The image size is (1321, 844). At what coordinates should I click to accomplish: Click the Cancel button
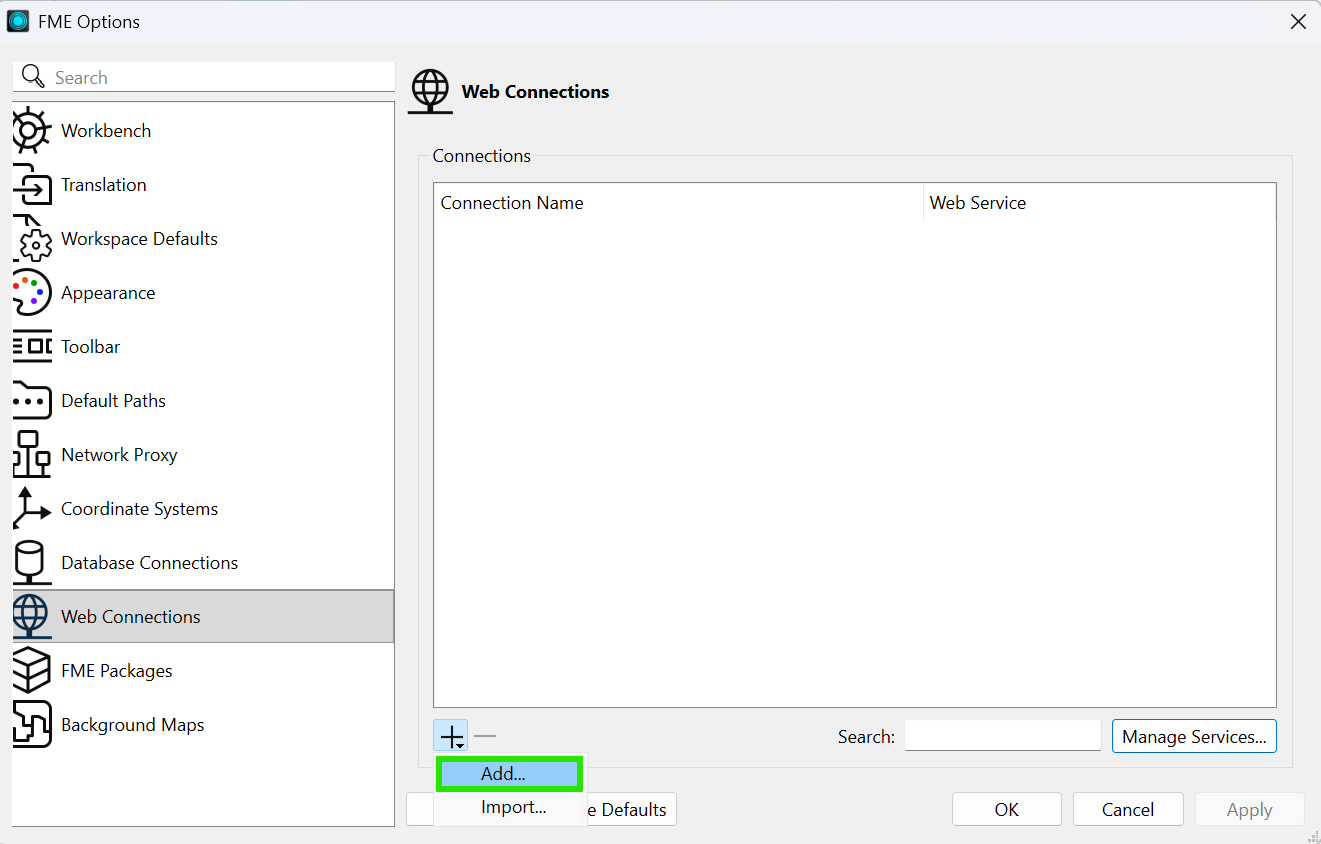pos(1128,810)
